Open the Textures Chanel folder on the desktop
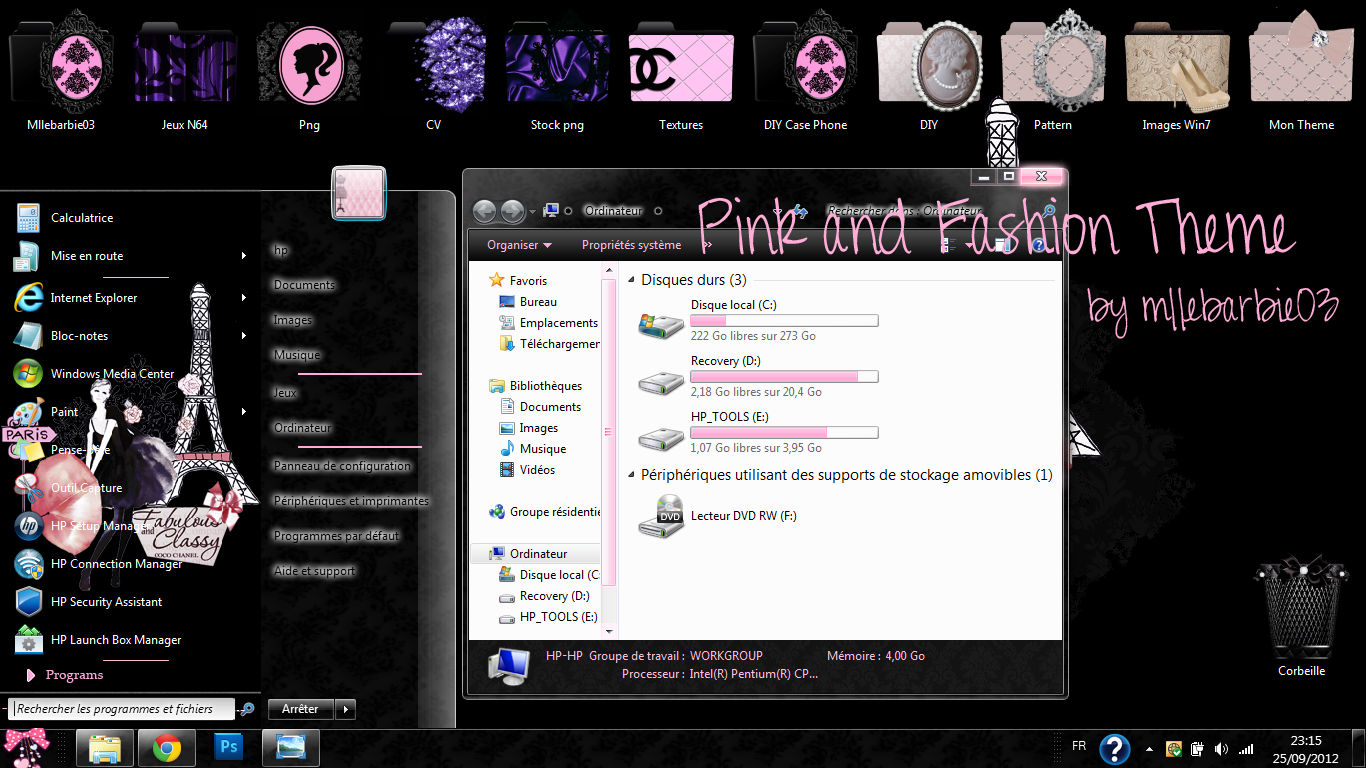 (x=681, y=68)
